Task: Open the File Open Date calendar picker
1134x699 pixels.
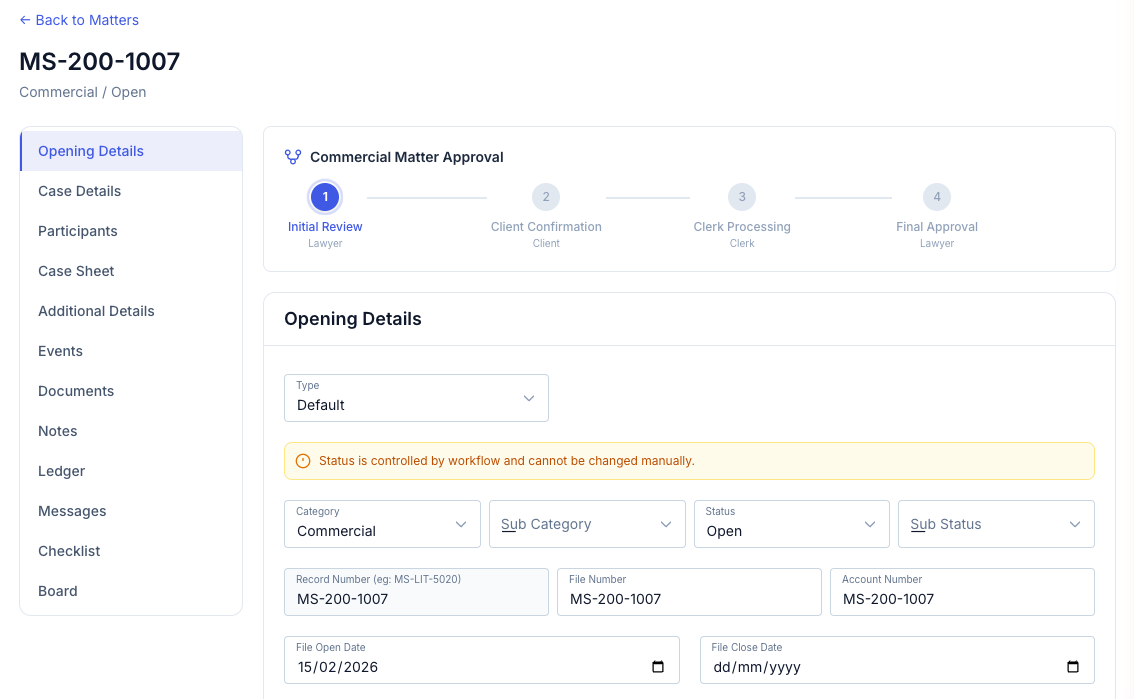Action: (x=657, y=667)
